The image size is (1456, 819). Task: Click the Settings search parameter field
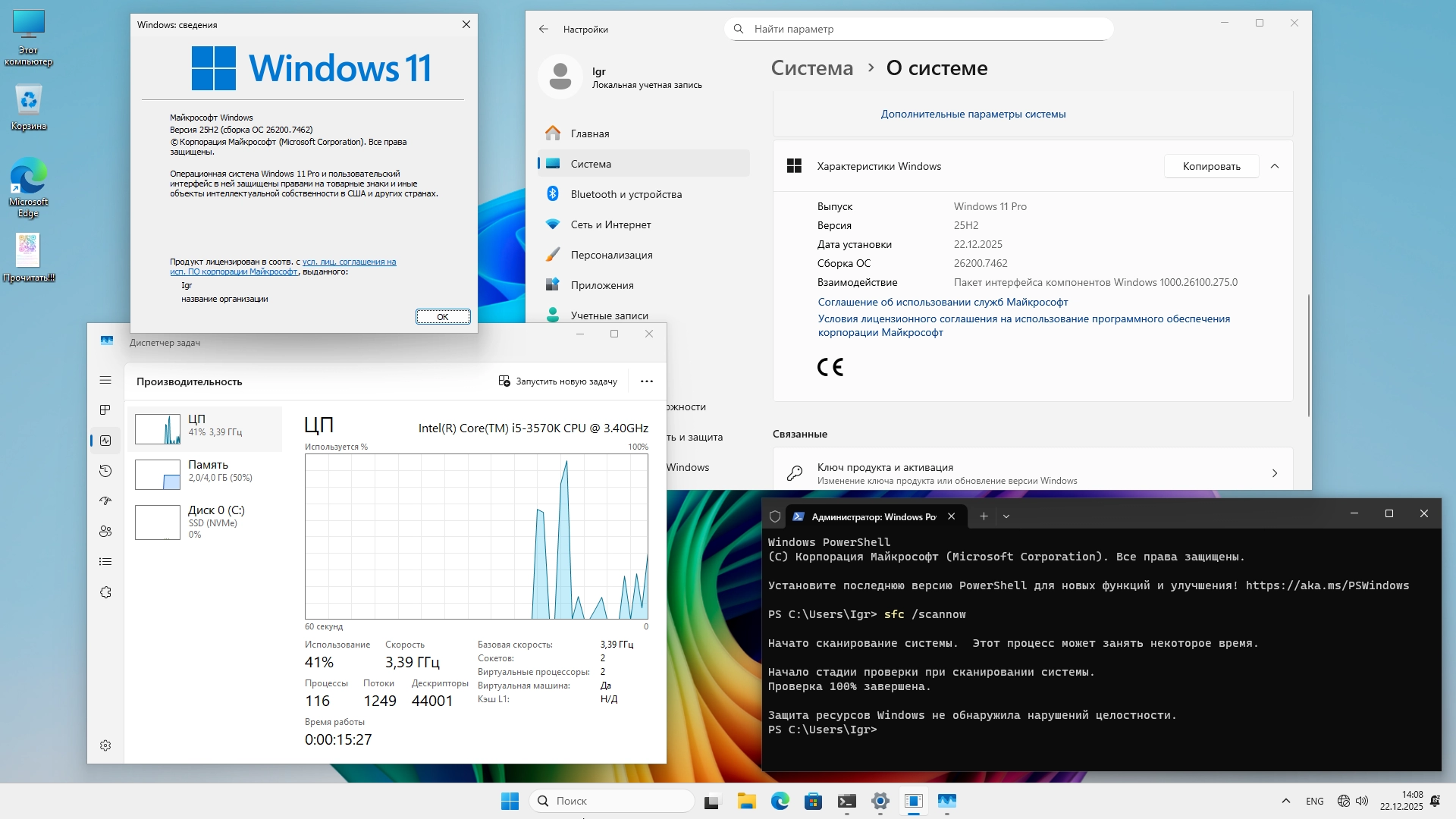(x=918, y=29)
